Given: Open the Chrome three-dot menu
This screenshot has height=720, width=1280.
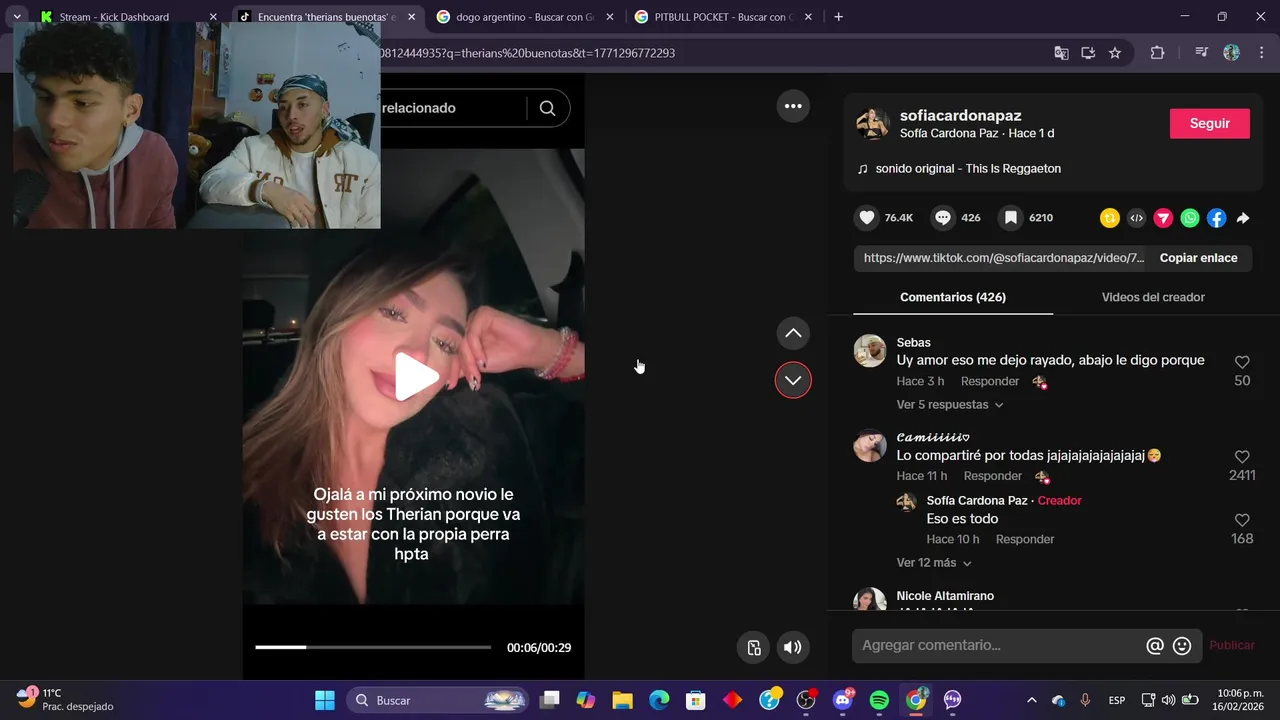Looking at the screenshot, I should coord(1262,53).
